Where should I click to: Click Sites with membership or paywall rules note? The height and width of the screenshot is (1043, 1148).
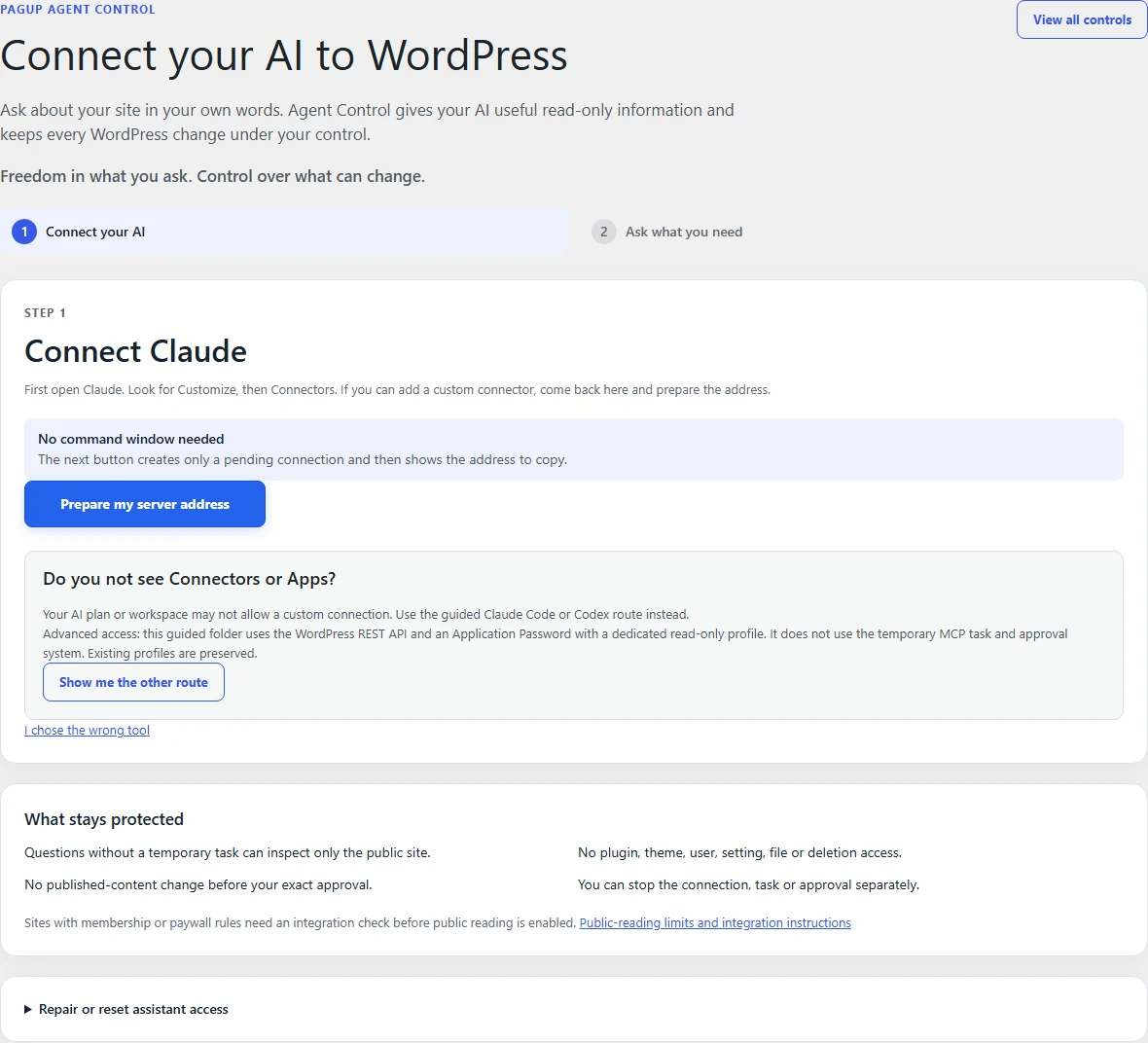click(301, 923)
